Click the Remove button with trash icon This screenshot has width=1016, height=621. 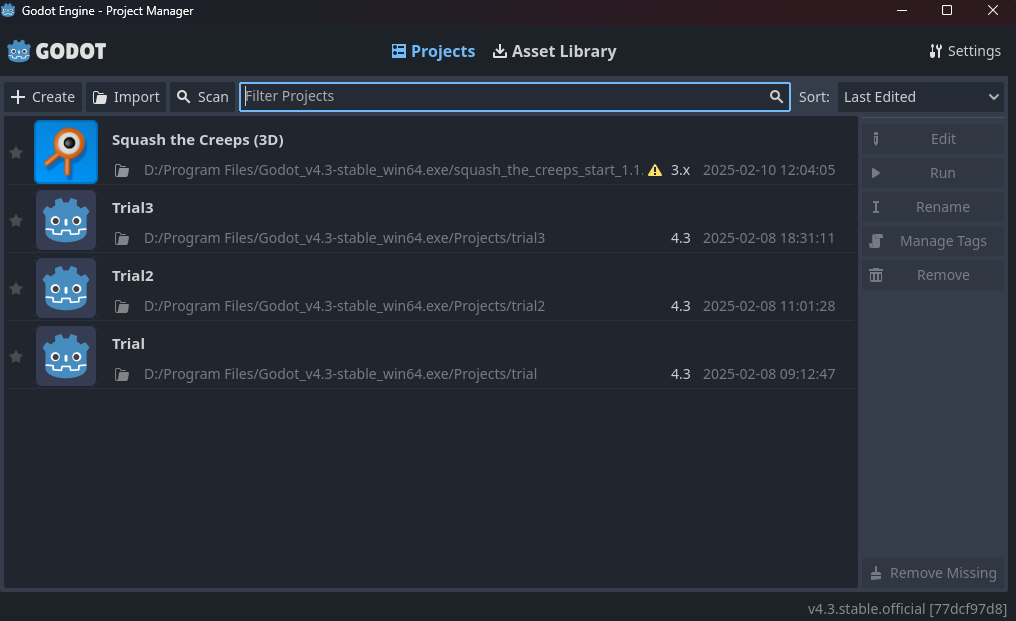tap(933, 275)
